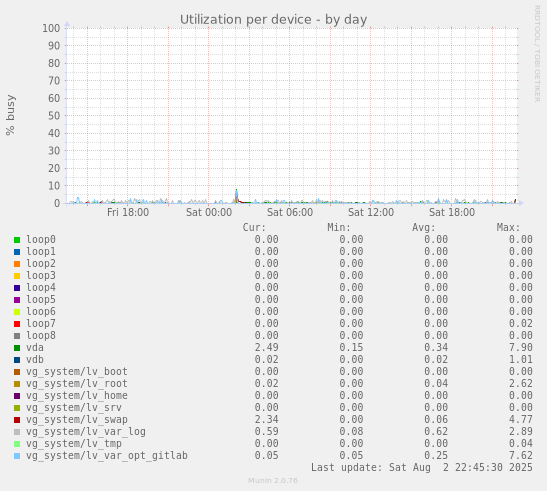The image size is (547, 491).
Task: Click lv_var_opt_gitlab's max value 7.62
Action: (520, 456)
